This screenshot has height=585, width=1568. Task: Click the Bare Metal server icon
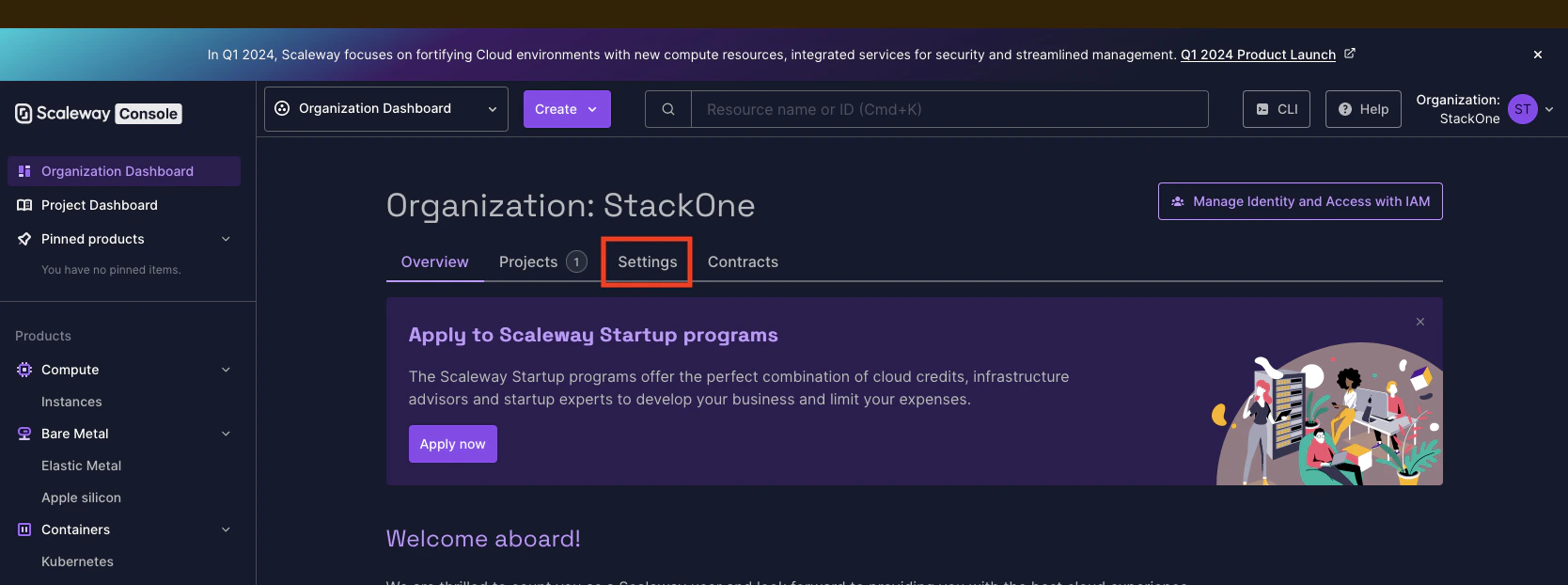[24, 434]
